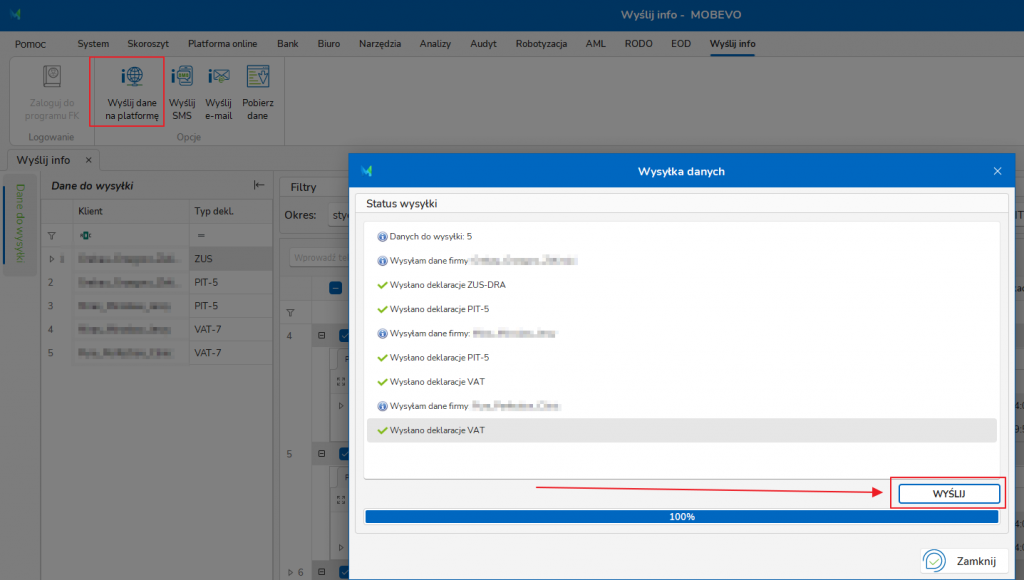Open the AML menu
The image size is (1024, 580).
point(596,44)
